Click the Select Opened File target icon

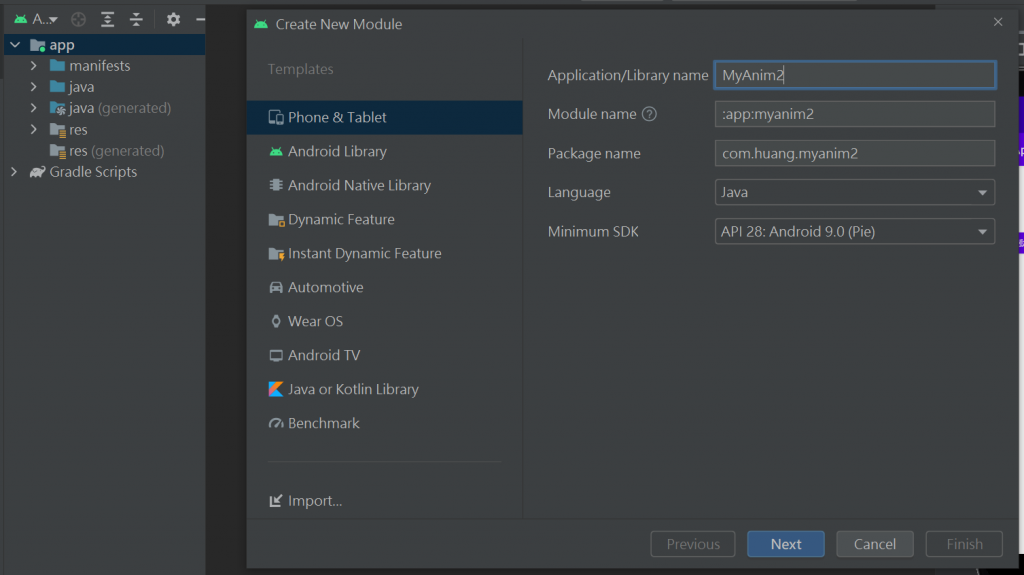79,19
